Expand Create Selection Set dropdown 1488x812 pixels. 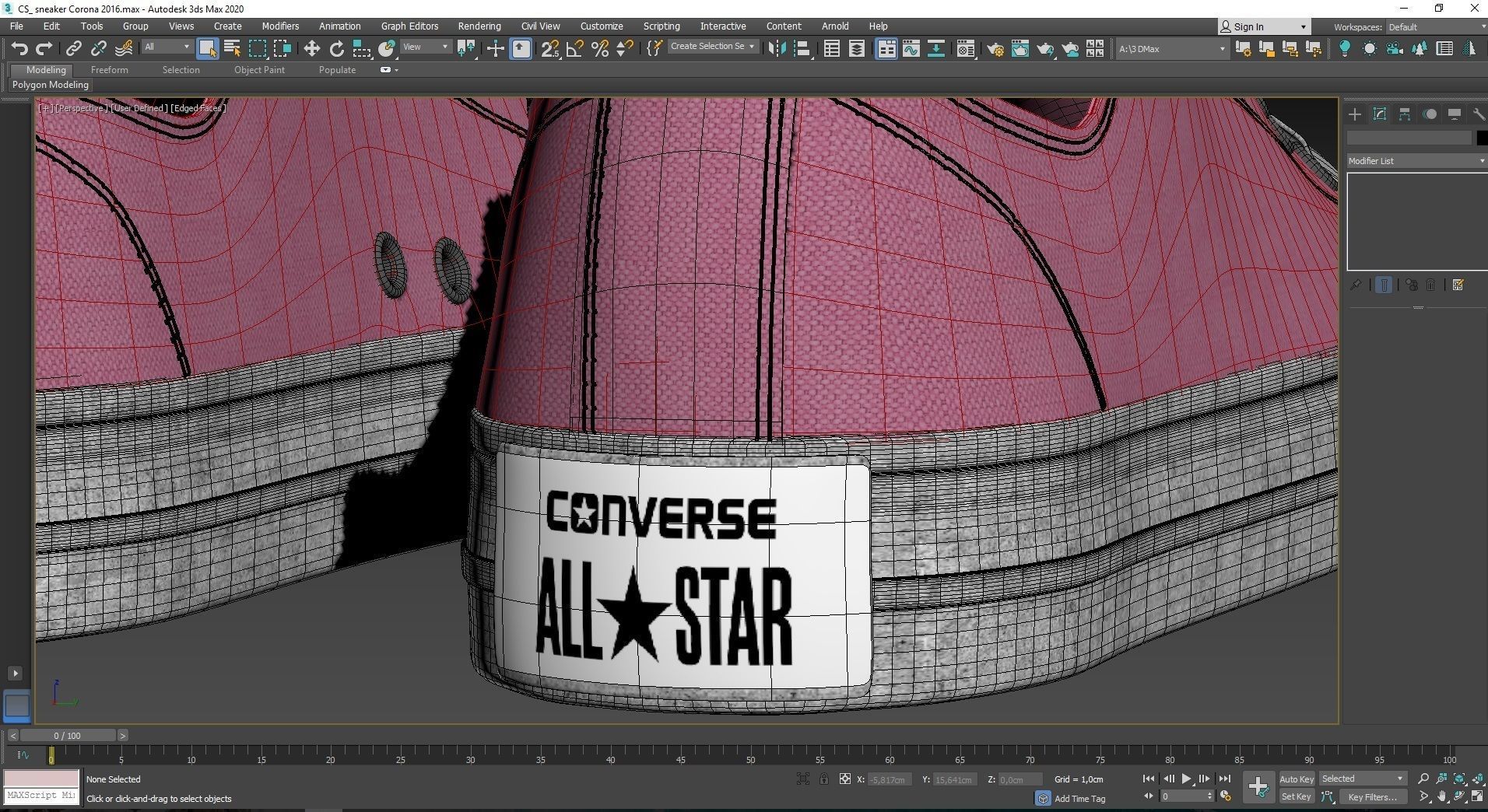712,47
